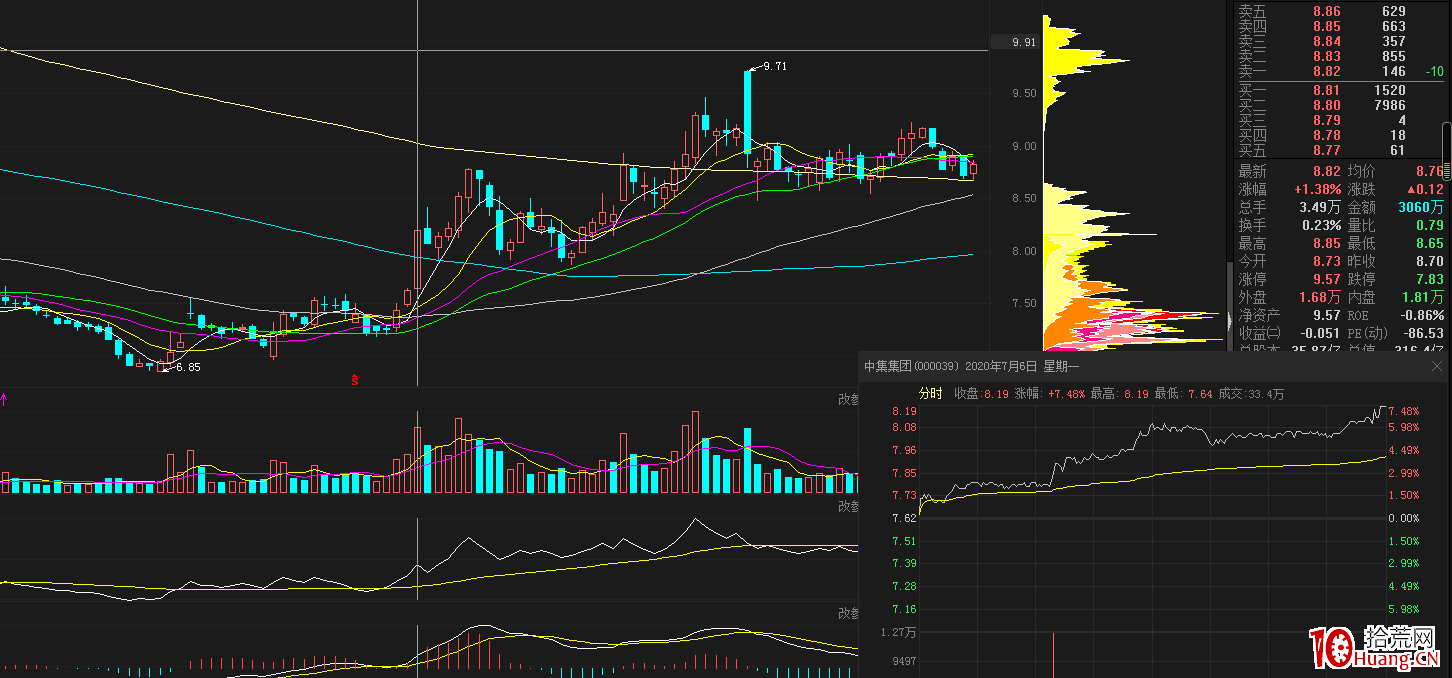Viewport: 1452px width, 678px height.
Task: Click the 买二 volume 7986 entry
Action: 1388,105
